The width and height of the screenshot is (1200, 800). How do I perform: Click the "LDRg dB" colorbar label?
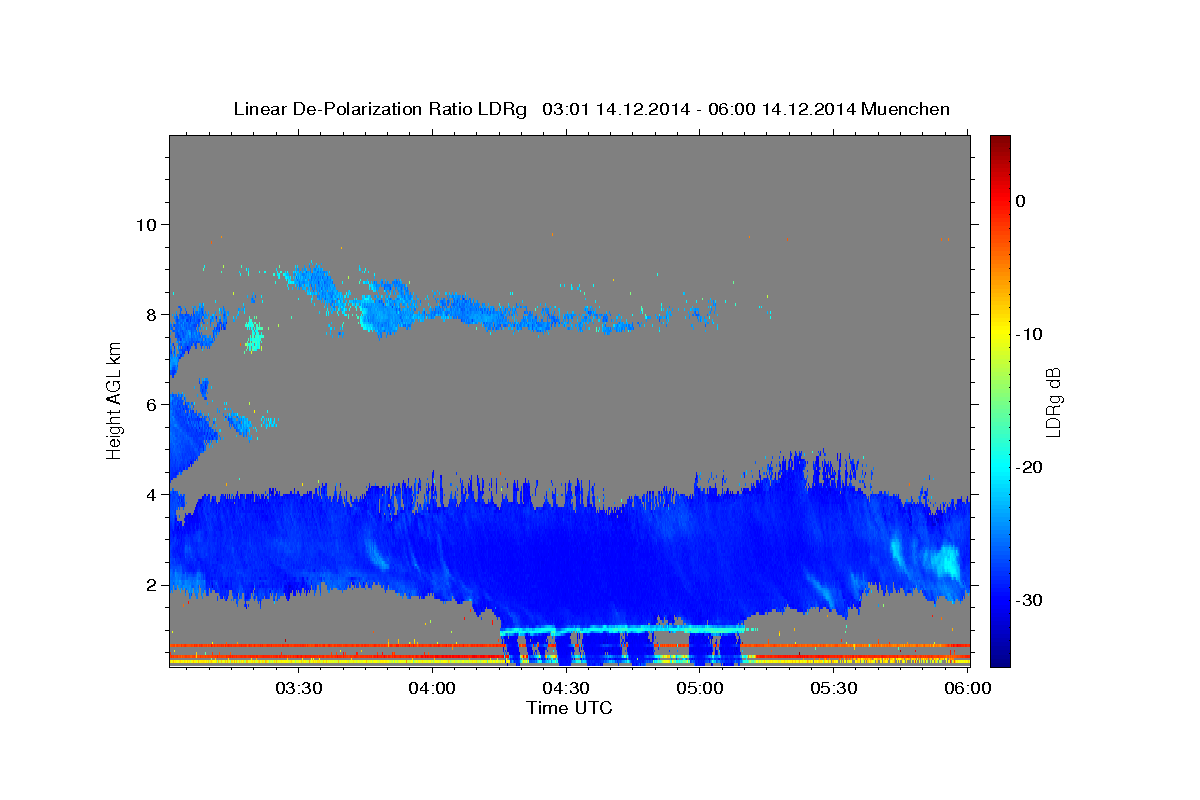click(1053, 401)
